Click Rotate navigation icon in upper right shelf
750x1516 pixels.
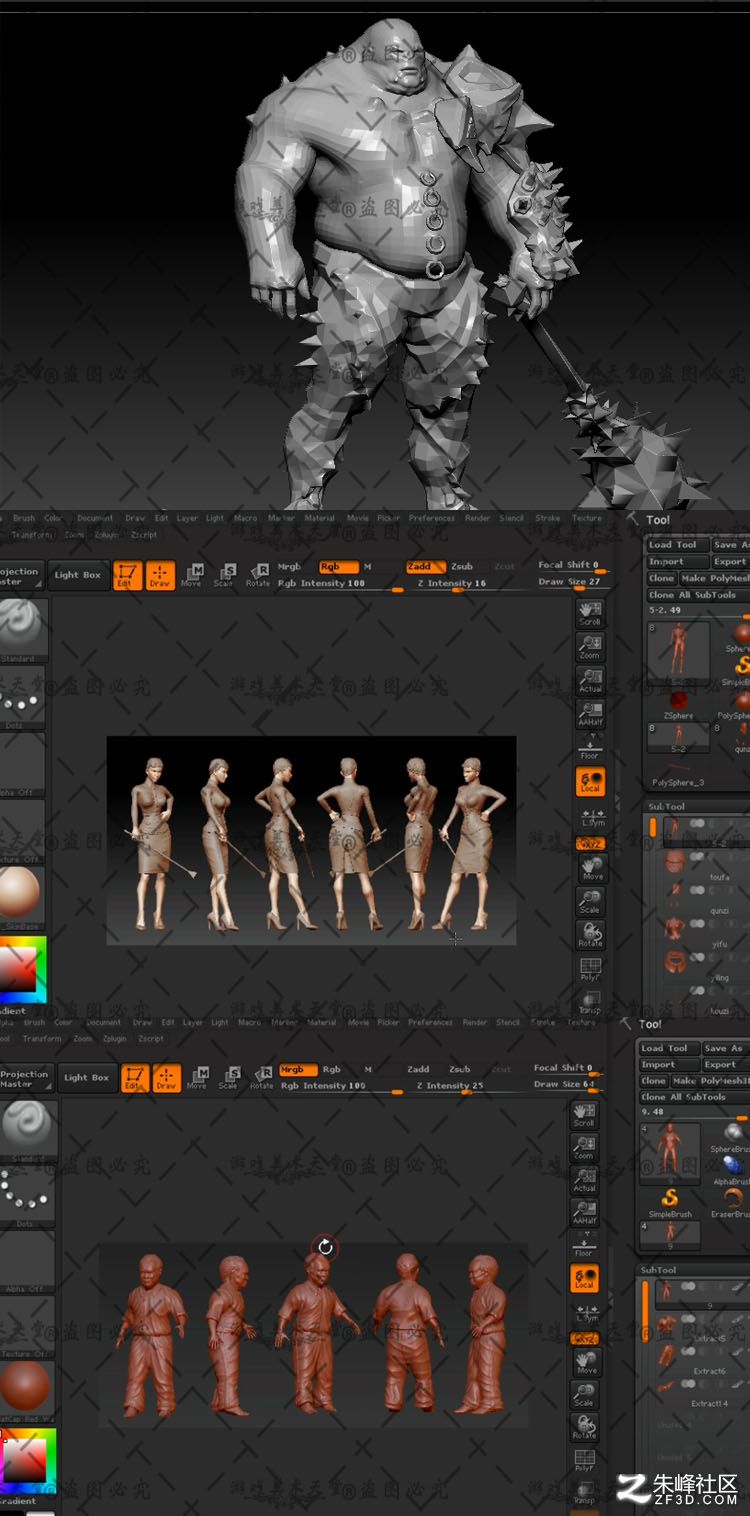coord(590,935)
